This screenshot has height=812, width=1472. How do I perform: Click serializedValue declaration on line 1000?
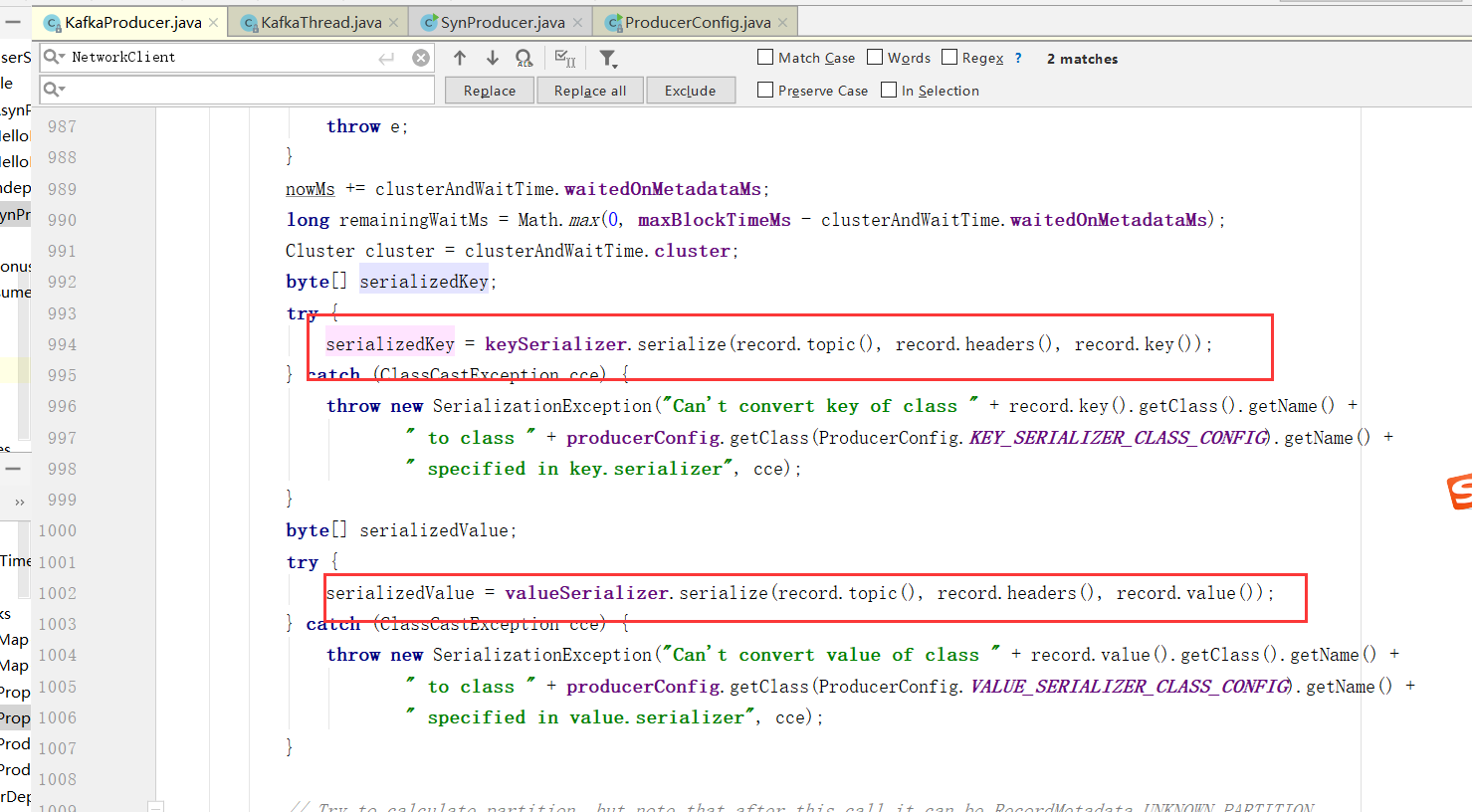coord(435,530)
